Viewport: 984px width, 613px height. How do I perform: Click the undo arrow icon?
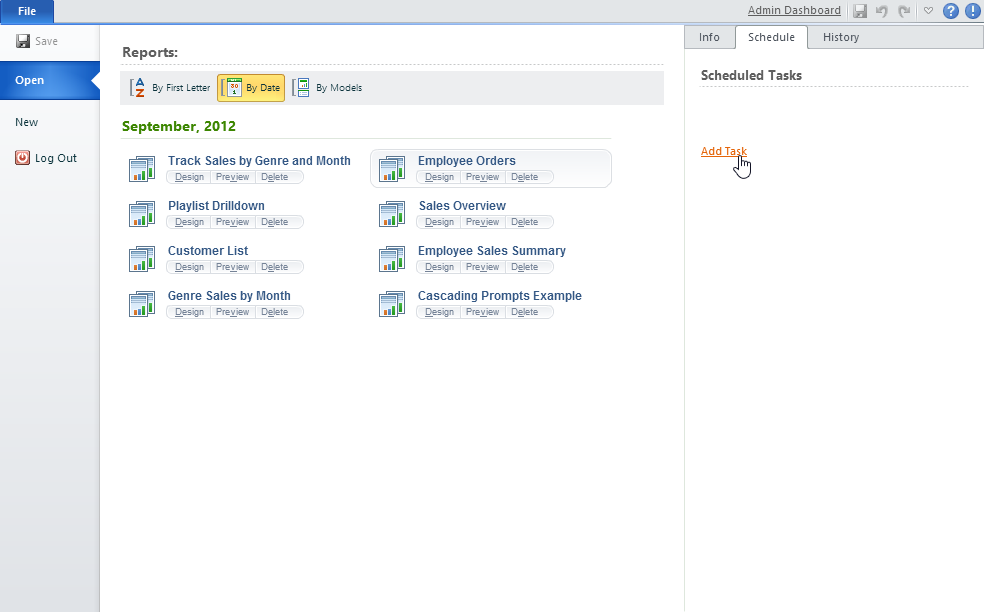point(882,11)
